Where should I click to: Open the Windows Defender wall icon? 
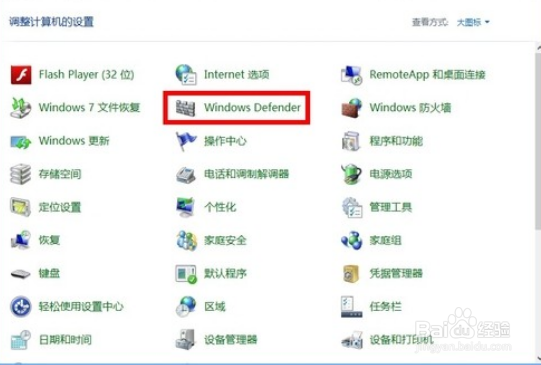click(x=186, y=108)
